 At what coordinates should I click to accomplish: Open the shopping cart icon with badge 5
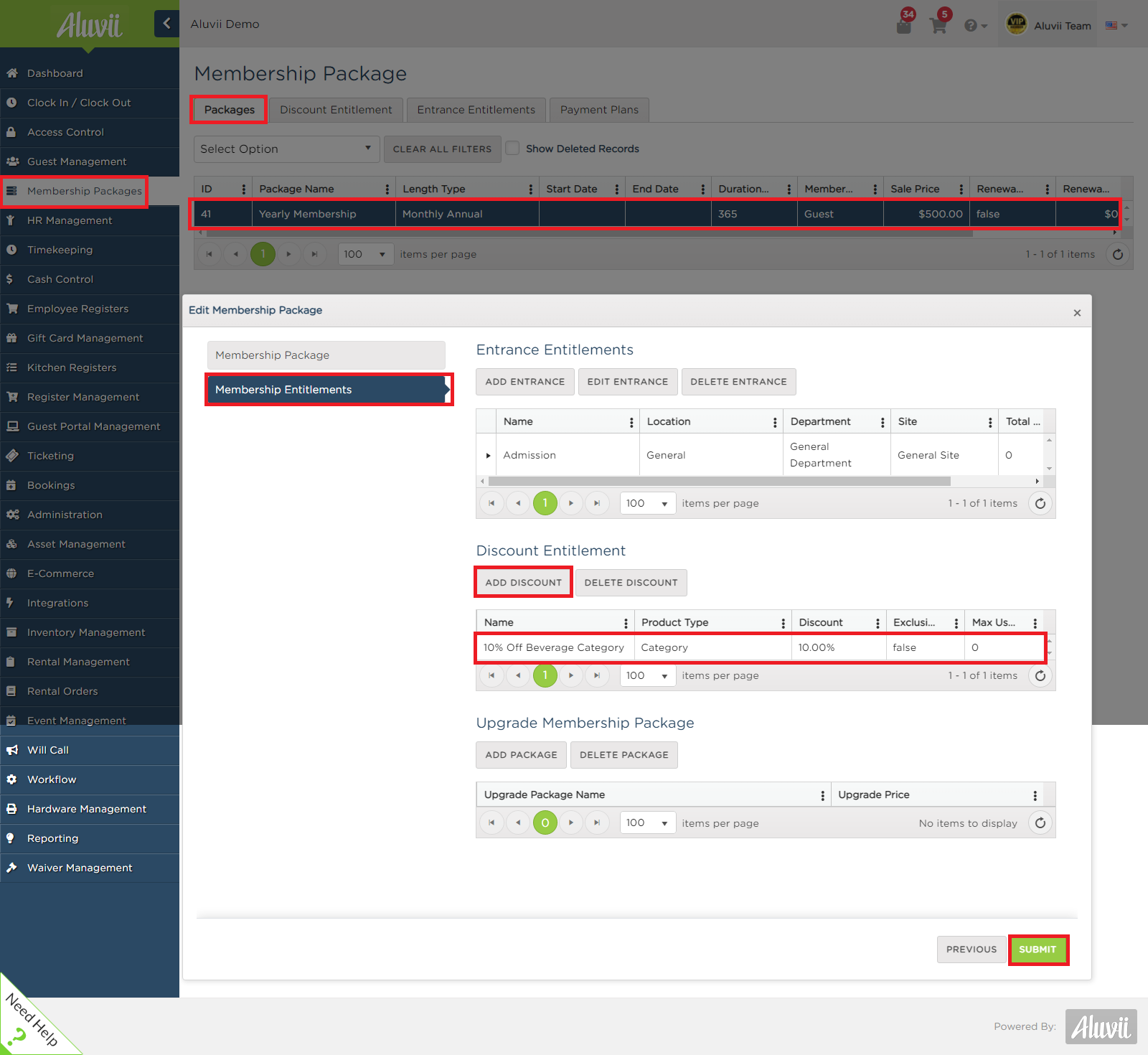coord(938,24)
